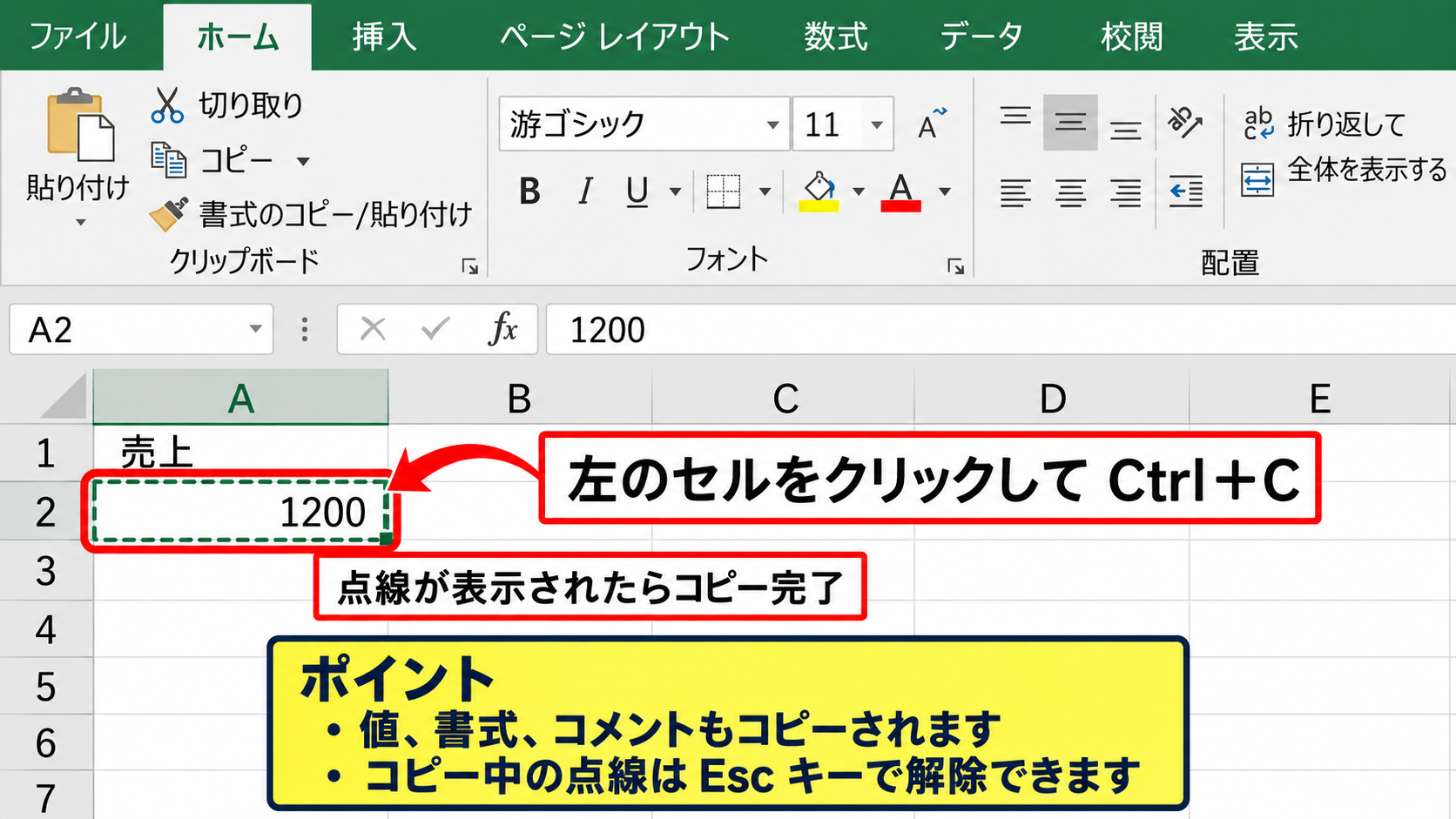Viewport: 1456px width, 819px height.
Task: Select column B header
Action: (x=520, y=397)
